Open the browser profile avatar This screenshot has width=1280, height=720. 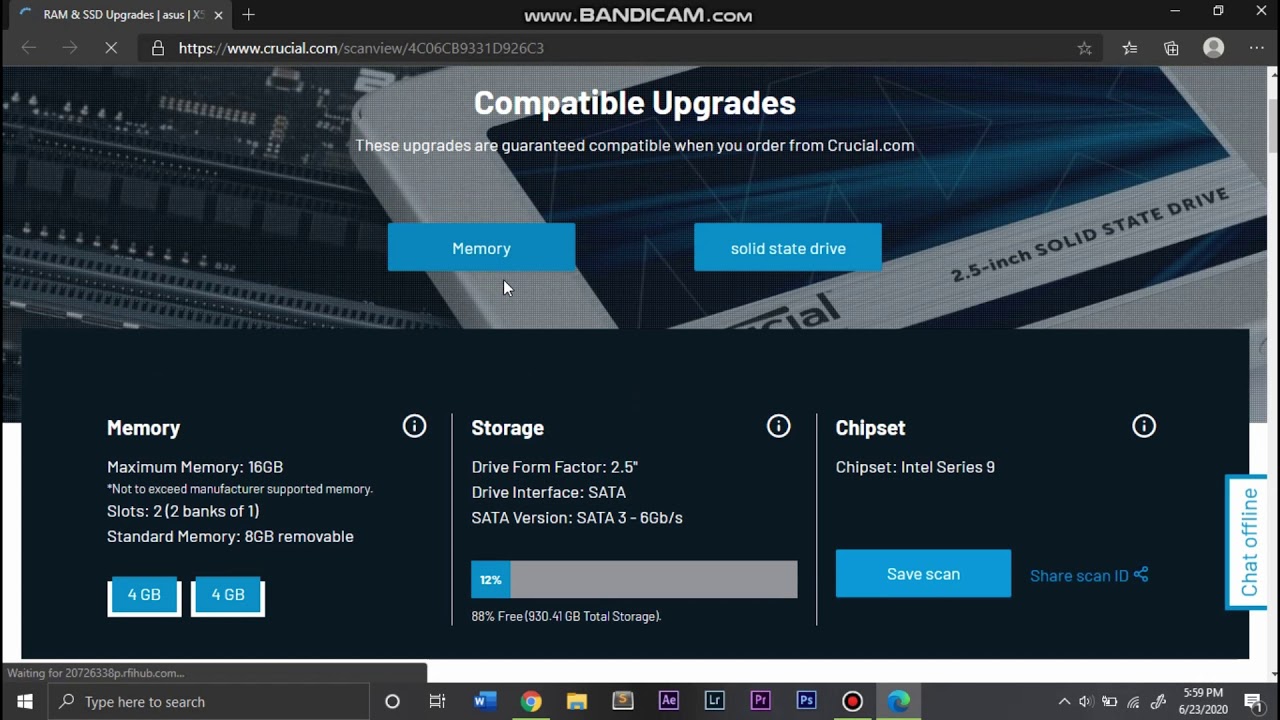1214,48
